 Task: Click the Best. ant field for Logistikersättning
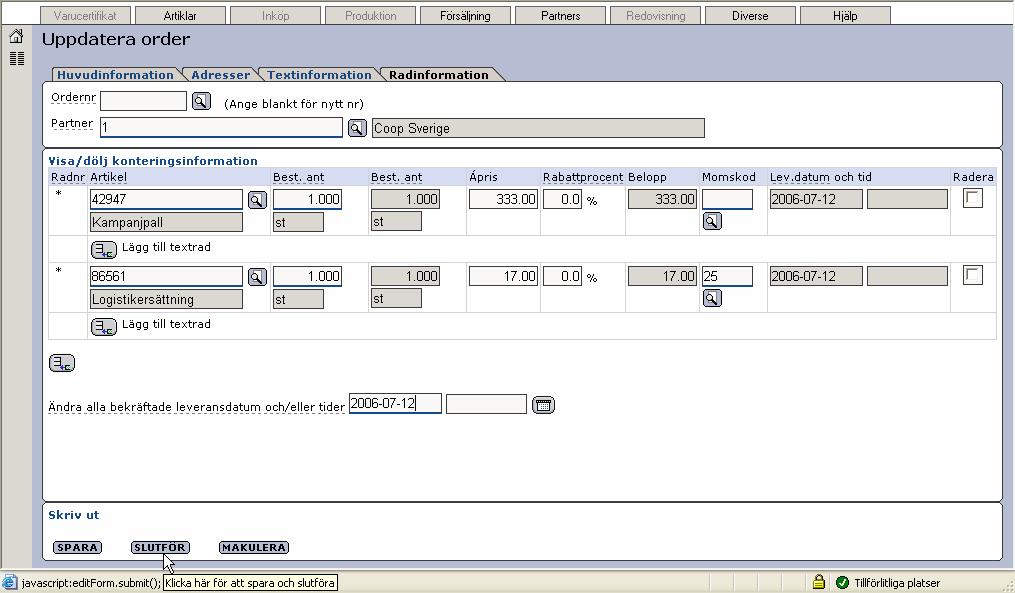tap(307, 276)
